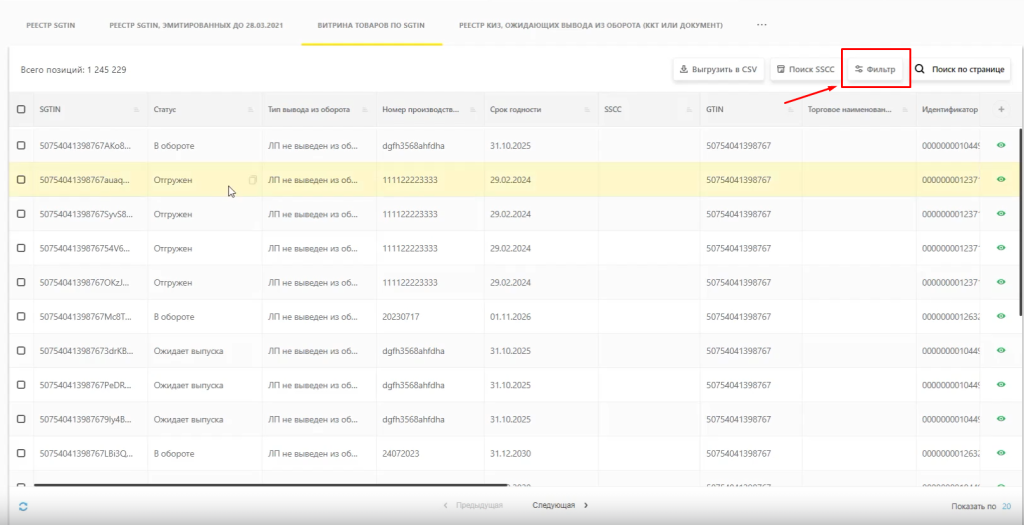Open the Реестр КИЗ, ожидающих вывода tab
Screen dimensions: 1024x525
click(590, 24)
